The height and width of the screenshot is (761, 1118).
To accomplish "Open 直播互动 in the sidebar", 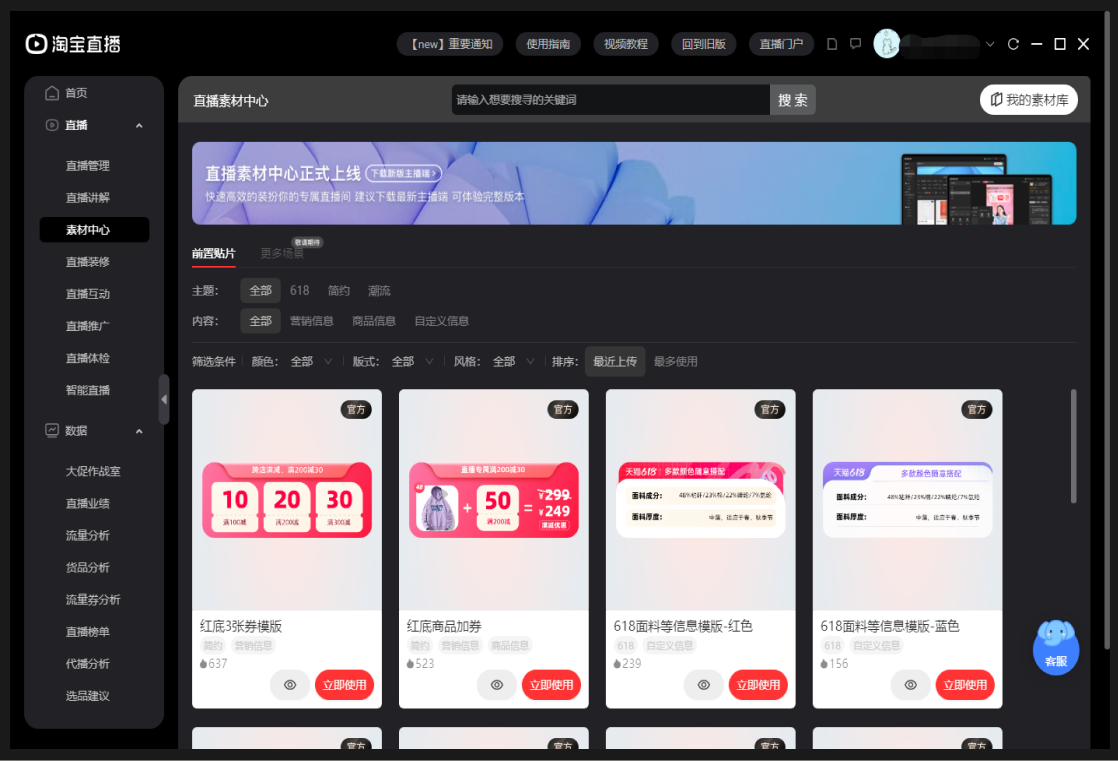I will [88, 294].
